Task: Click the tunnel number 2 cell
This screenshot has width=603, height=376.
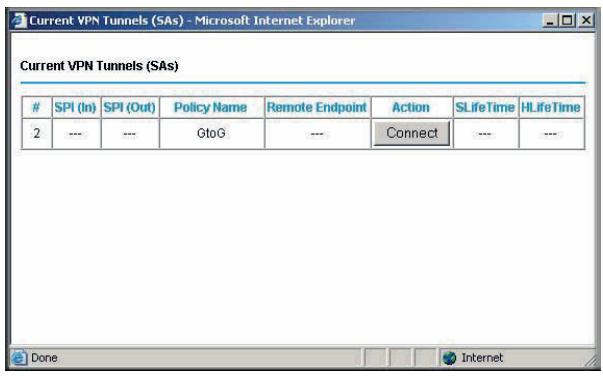Action: pyautogui.click(x=37, y=133)
